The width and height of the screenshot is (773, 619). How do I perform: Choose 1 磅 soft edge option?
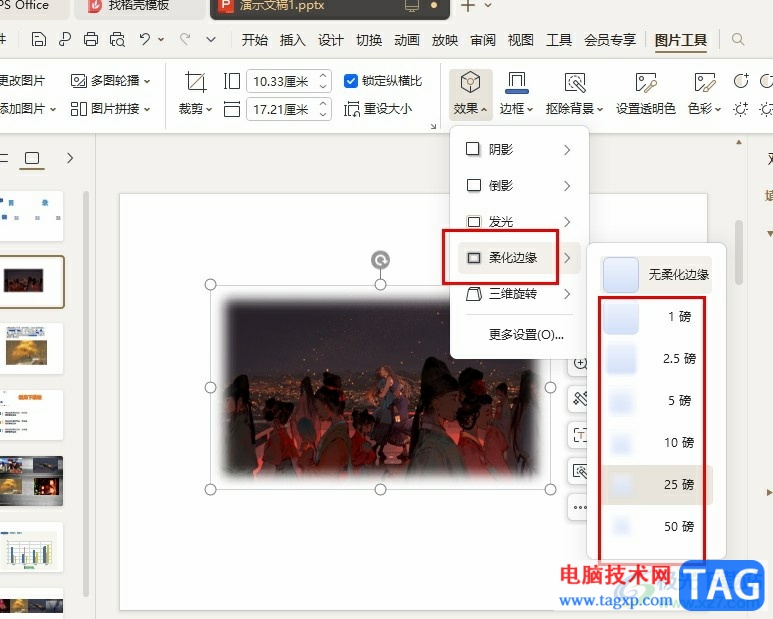[x=656, y=317]
